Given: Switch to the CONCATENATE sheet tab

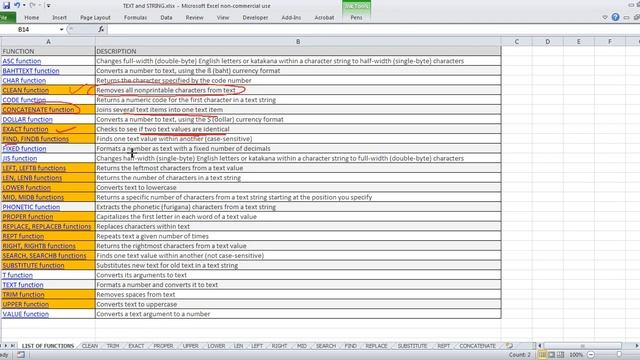Looking at the screenshot, I should pos(477,346).
